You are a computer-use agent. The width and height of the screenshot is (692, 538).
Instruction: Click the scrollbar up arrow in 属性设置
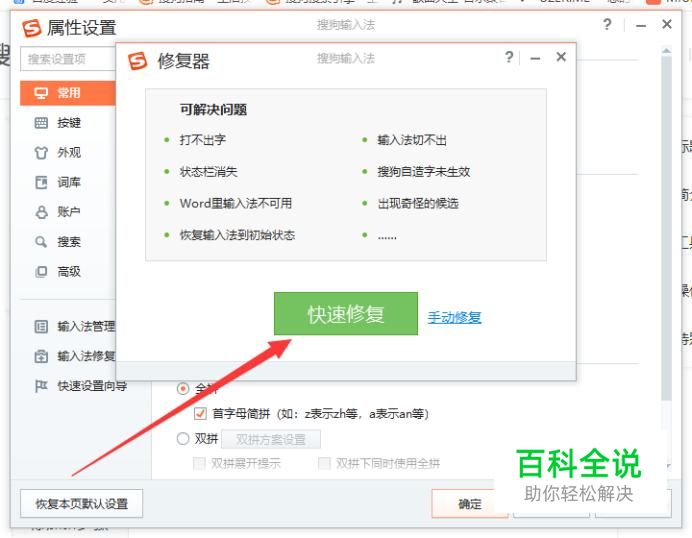[666, 51]
